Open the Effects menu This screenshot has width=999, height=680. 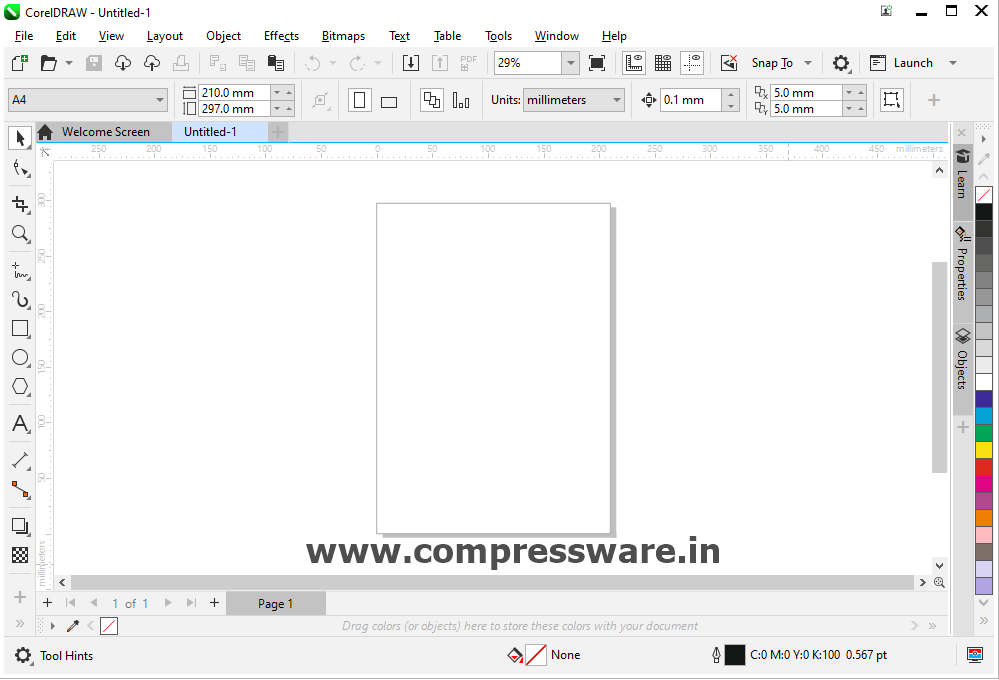pyautogui.click(x=282, y=36)
